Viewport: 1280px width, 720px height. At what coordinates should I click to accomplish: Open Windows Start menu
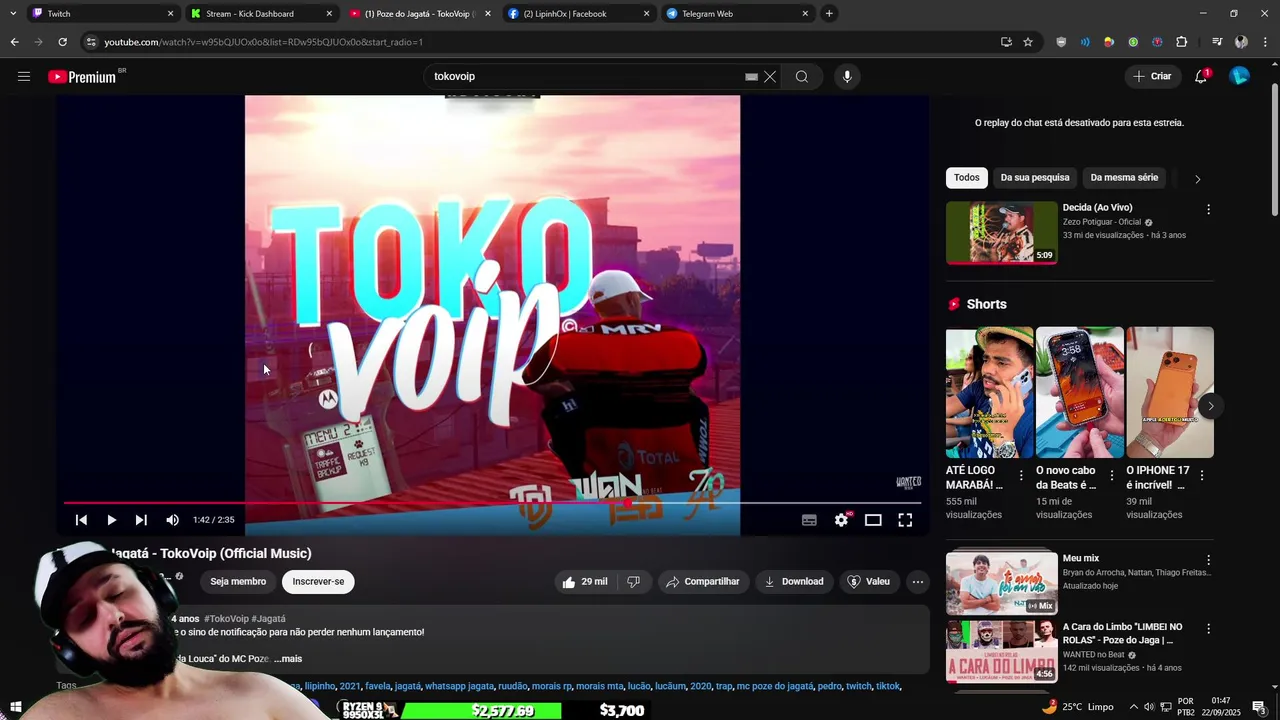click(15, 707)
